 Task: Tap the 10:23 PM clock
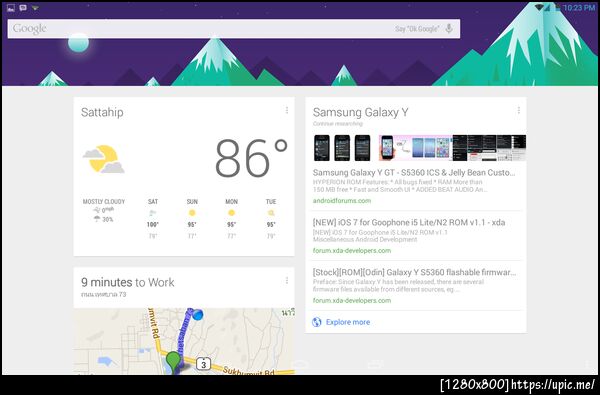579,8
